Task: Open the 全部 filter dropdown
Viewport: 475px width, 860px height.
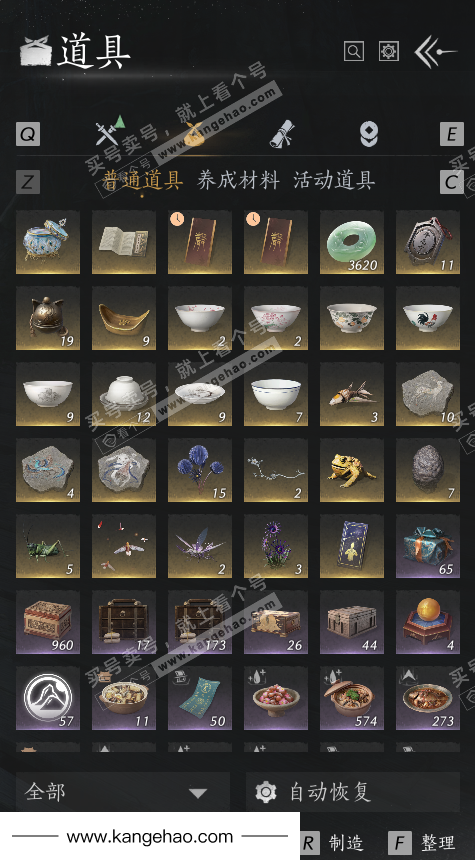Action: [x=123, y=792]
